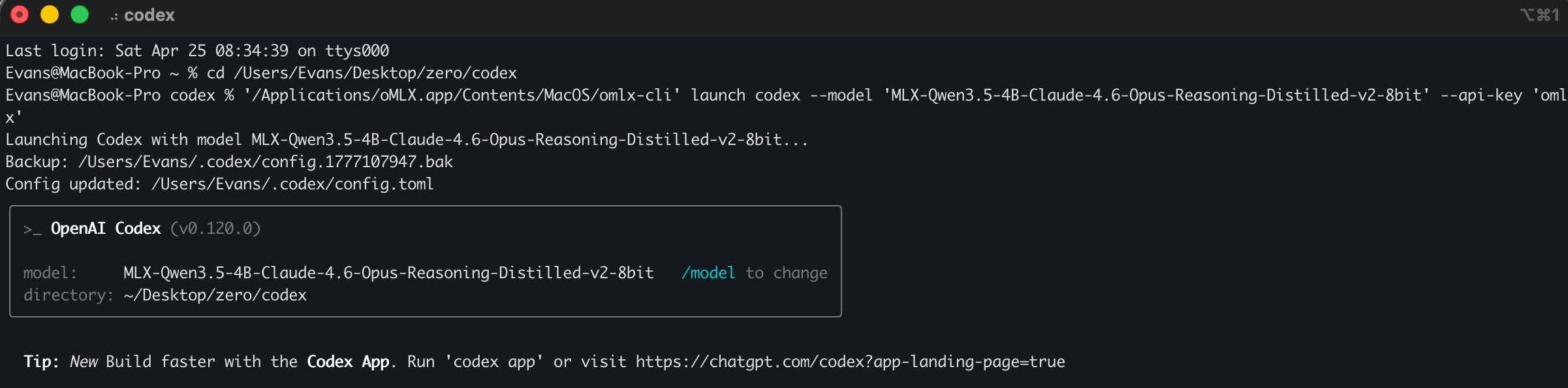
Task: Open the chatgpt.com/codex URL link
Action: click(851, 361)
